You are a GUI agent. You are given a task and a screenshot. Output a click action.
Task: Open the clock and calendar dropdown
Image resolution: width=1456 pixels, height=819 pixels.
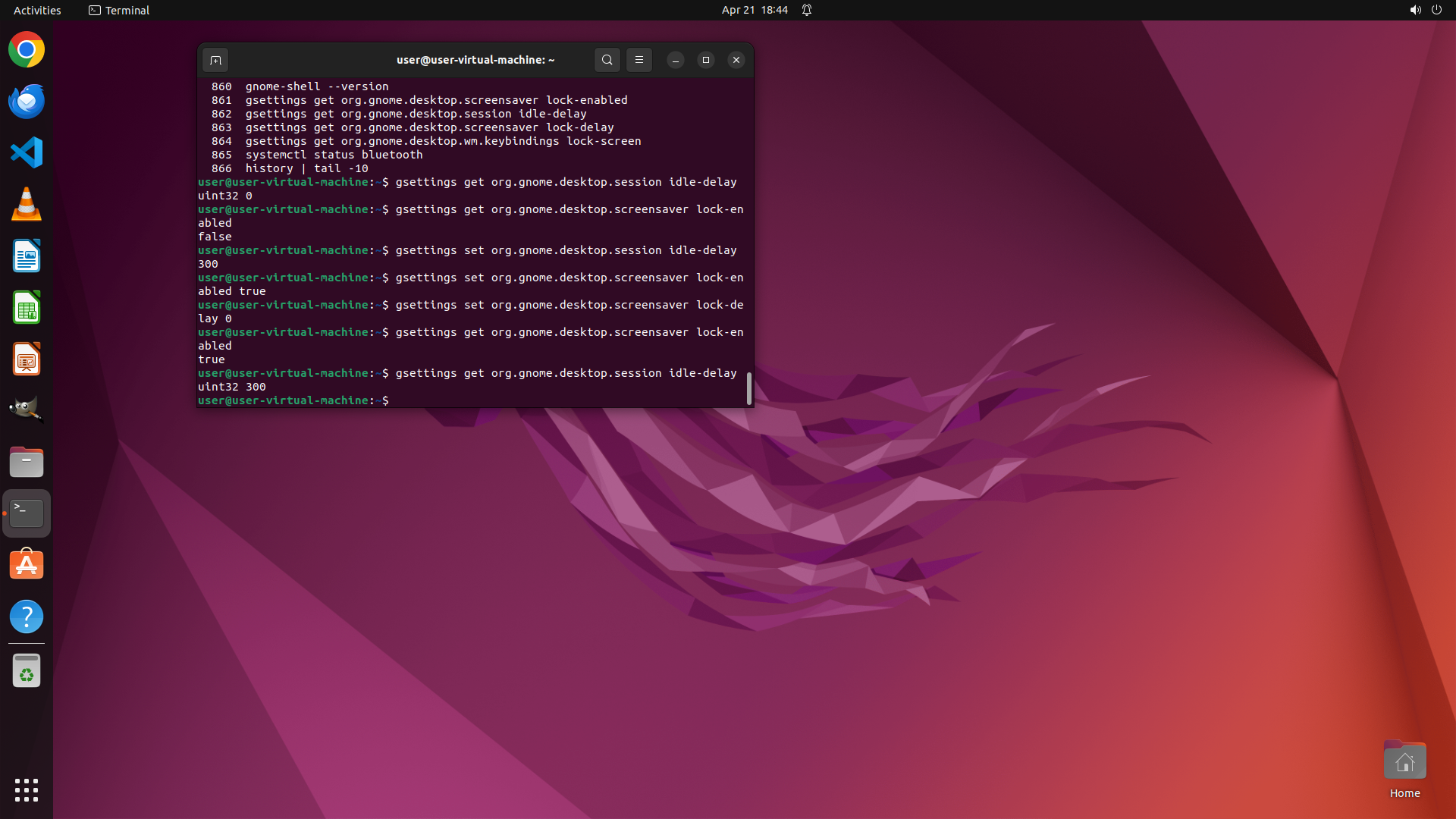click(754, 10)
